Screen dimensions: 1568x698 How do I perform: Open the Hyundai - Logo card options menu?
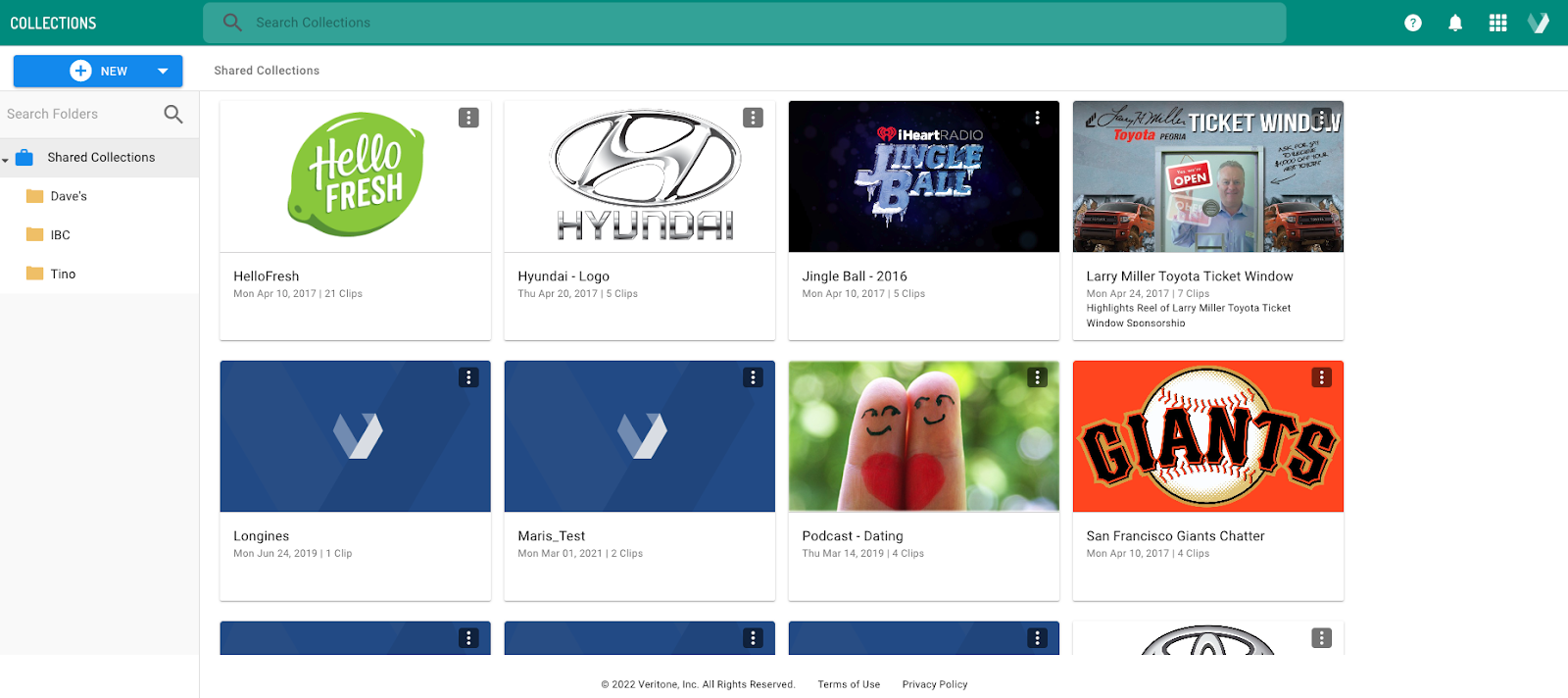point(753,118)
